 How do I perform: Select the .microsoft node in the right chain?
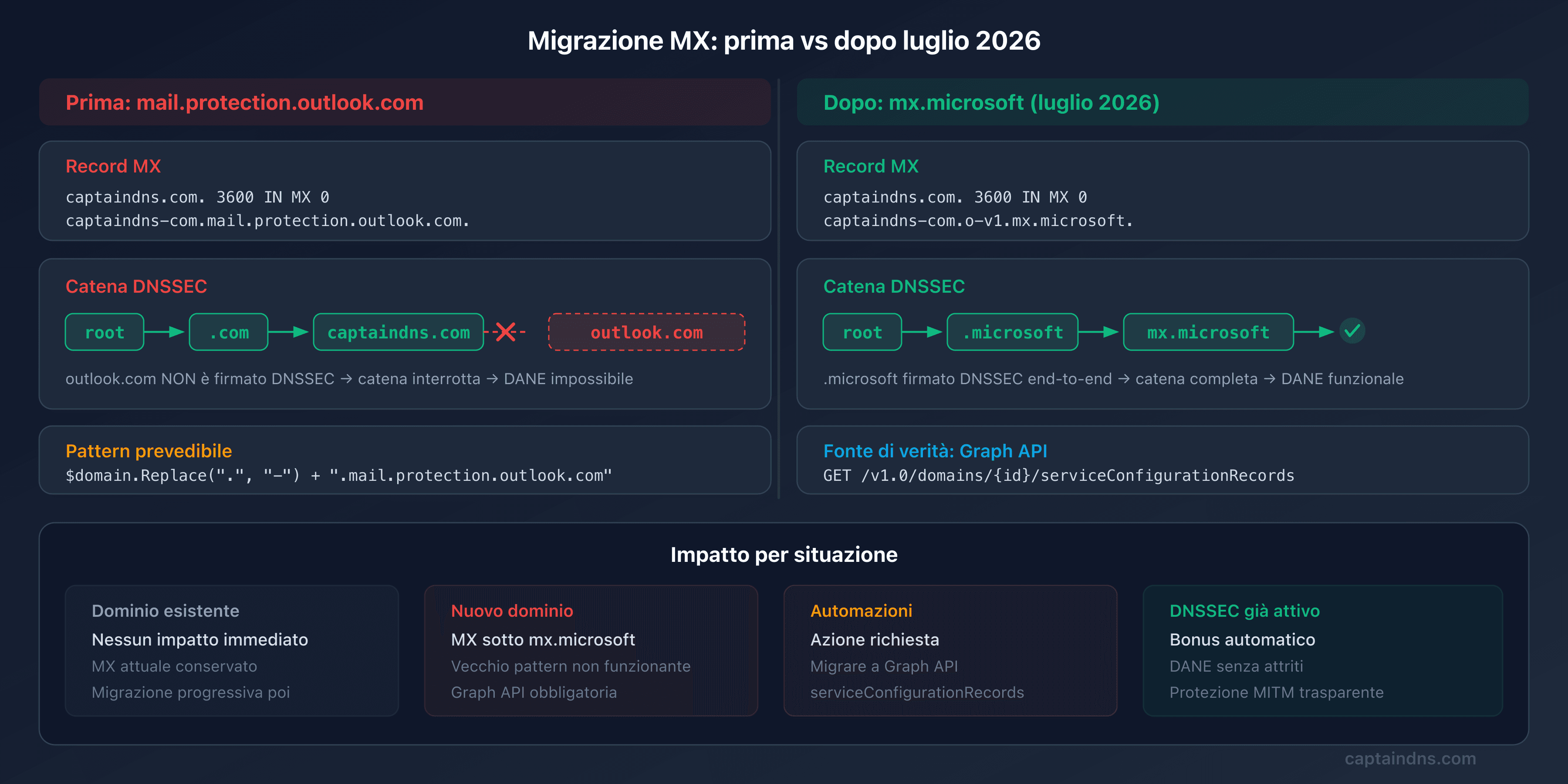1012,332
